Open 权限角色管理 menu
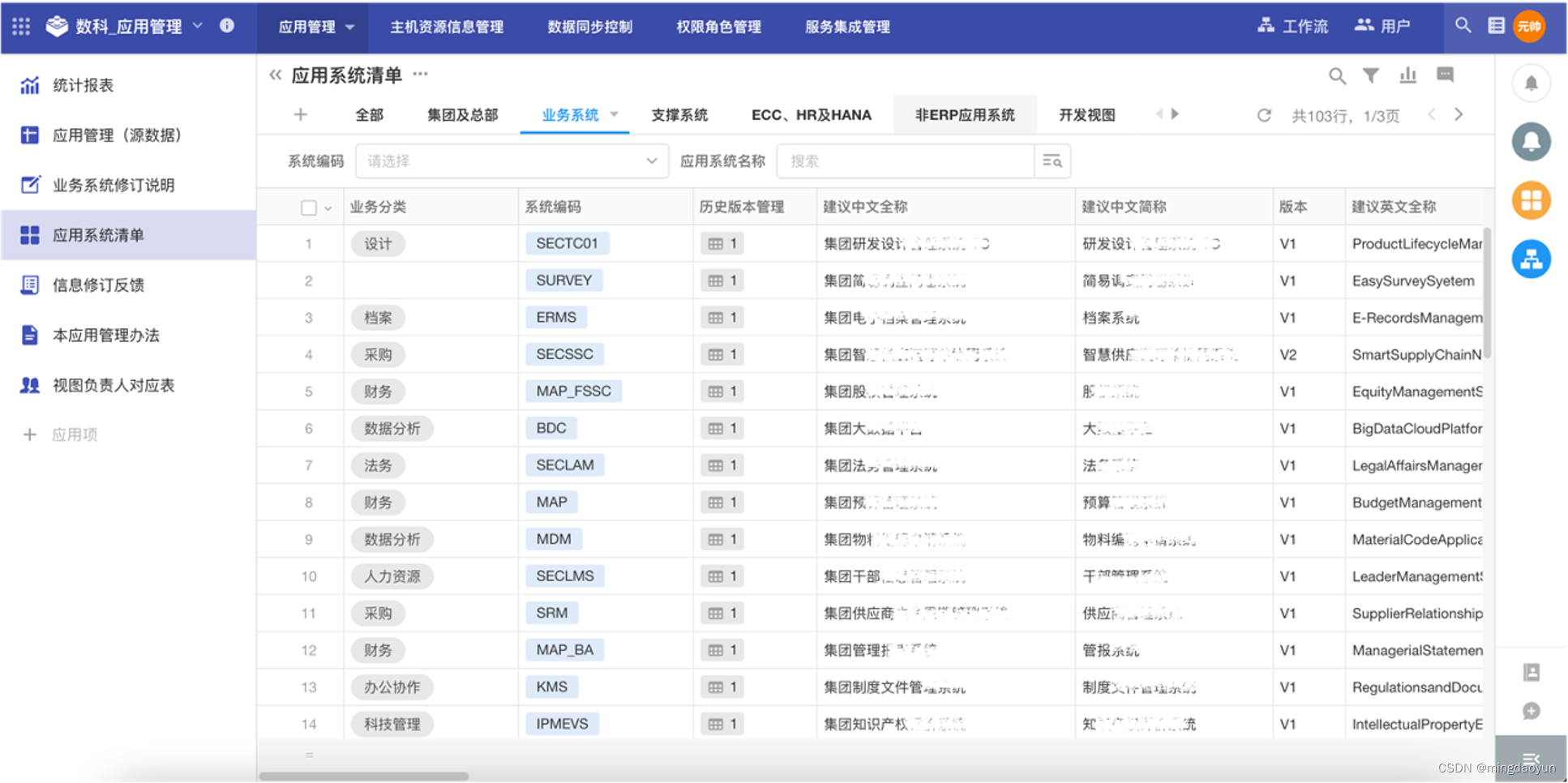 [719, 27]
